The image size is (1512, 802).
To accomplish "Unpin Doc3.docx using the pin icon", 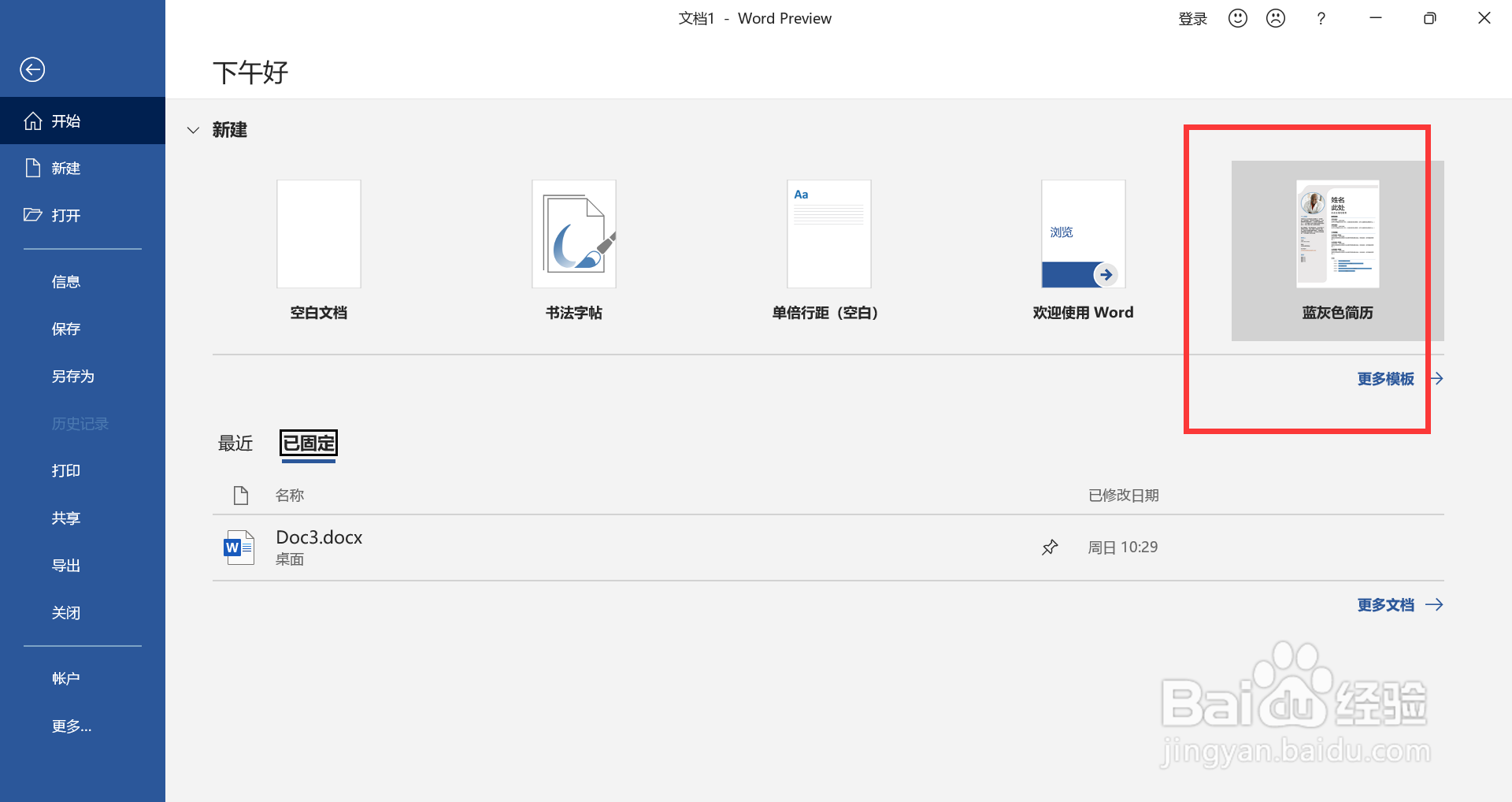I will (1050, 548).
